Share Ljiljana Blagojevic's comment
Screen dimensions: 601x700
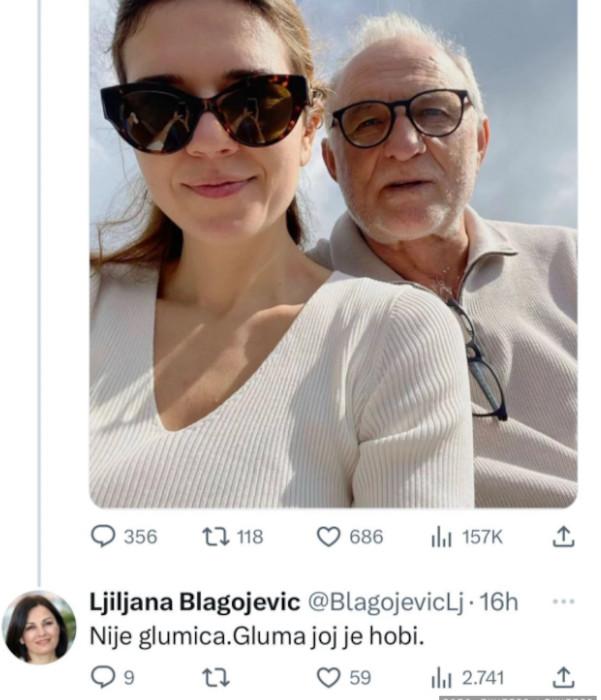(x=563, y=677)
